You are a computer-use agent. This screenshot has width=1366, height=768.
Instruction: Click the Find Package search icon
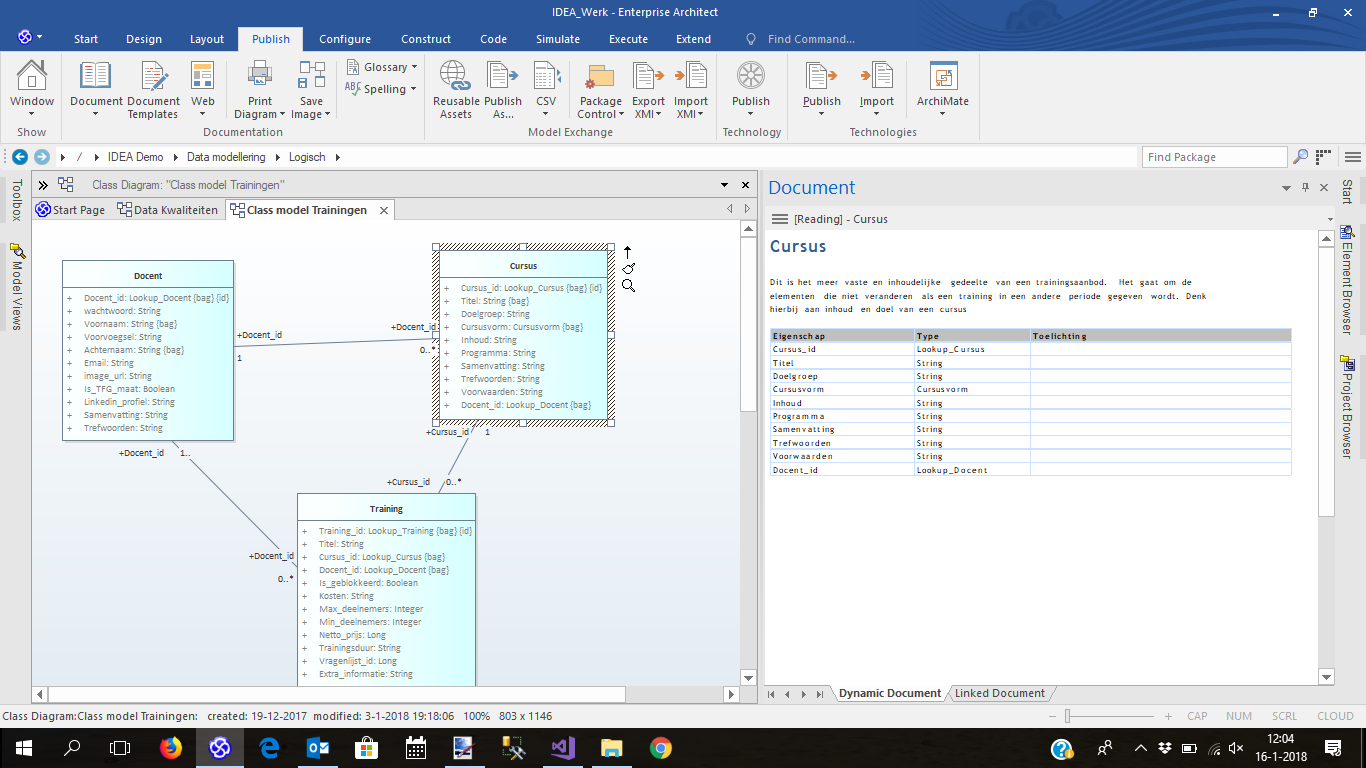click(1300, 157)
